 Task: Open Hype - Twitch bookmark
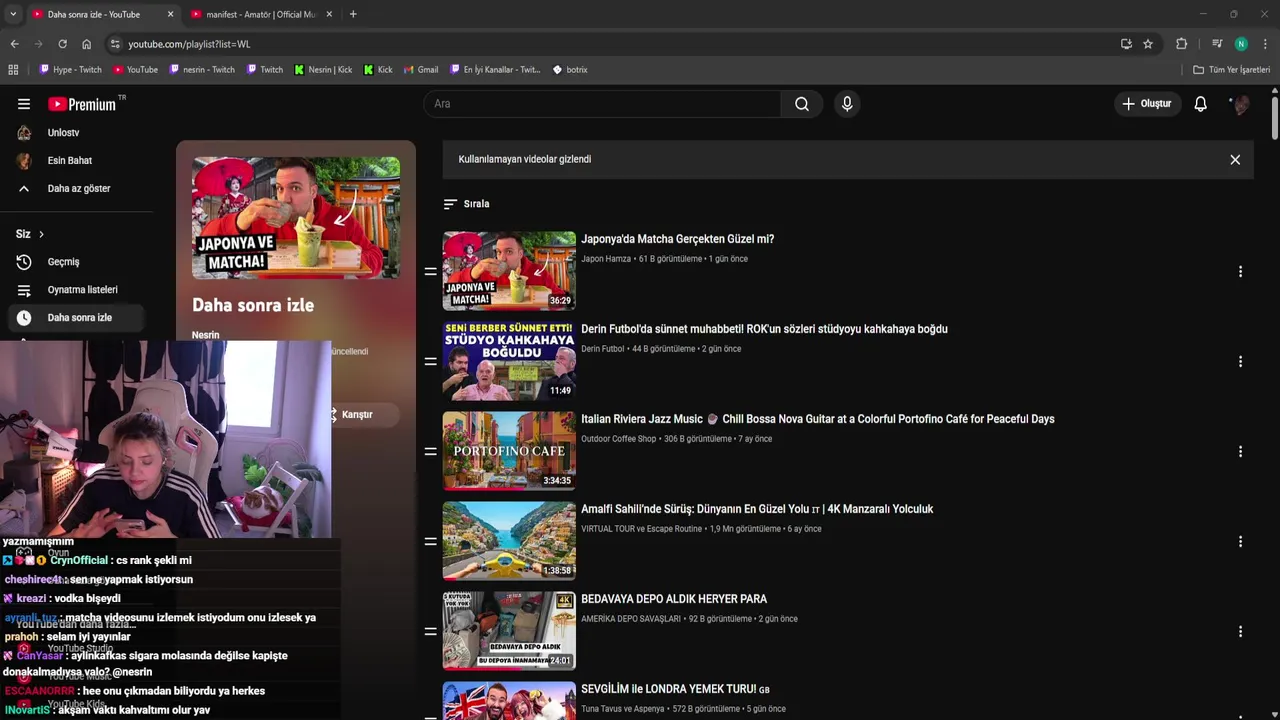(70, 70)
